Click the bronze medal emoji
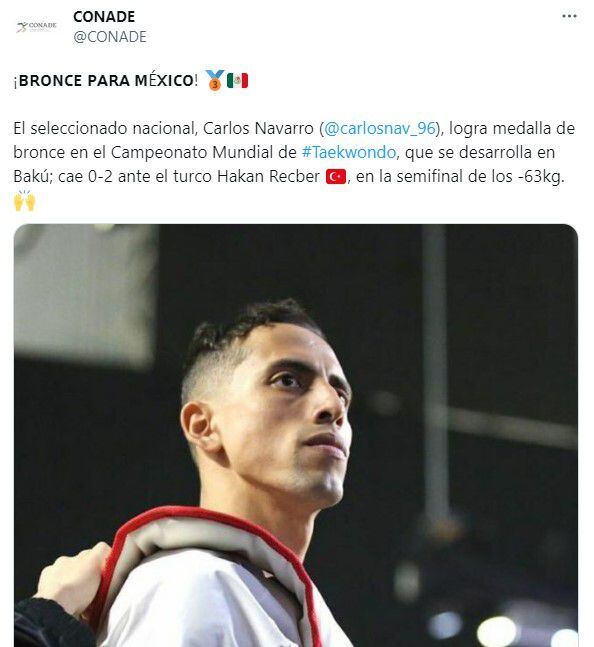Viewport: 594px width, 647px height. click(214, 80)
